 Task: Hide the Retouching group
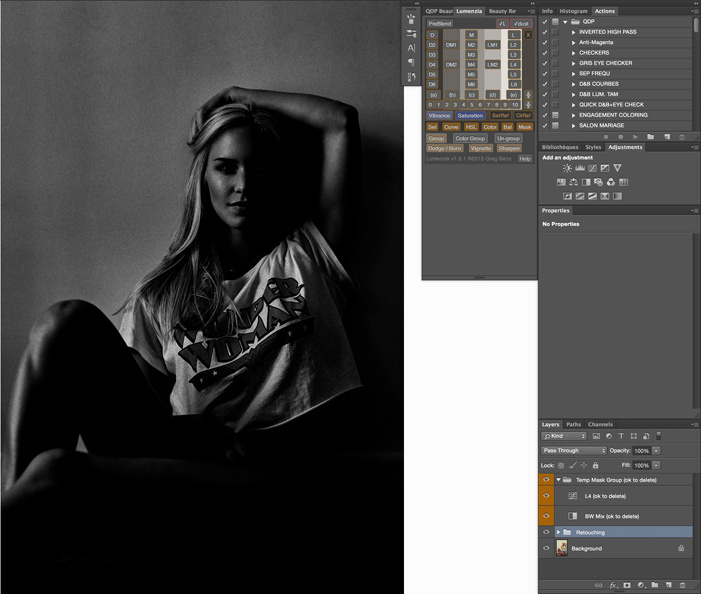[x=546, y=532]
